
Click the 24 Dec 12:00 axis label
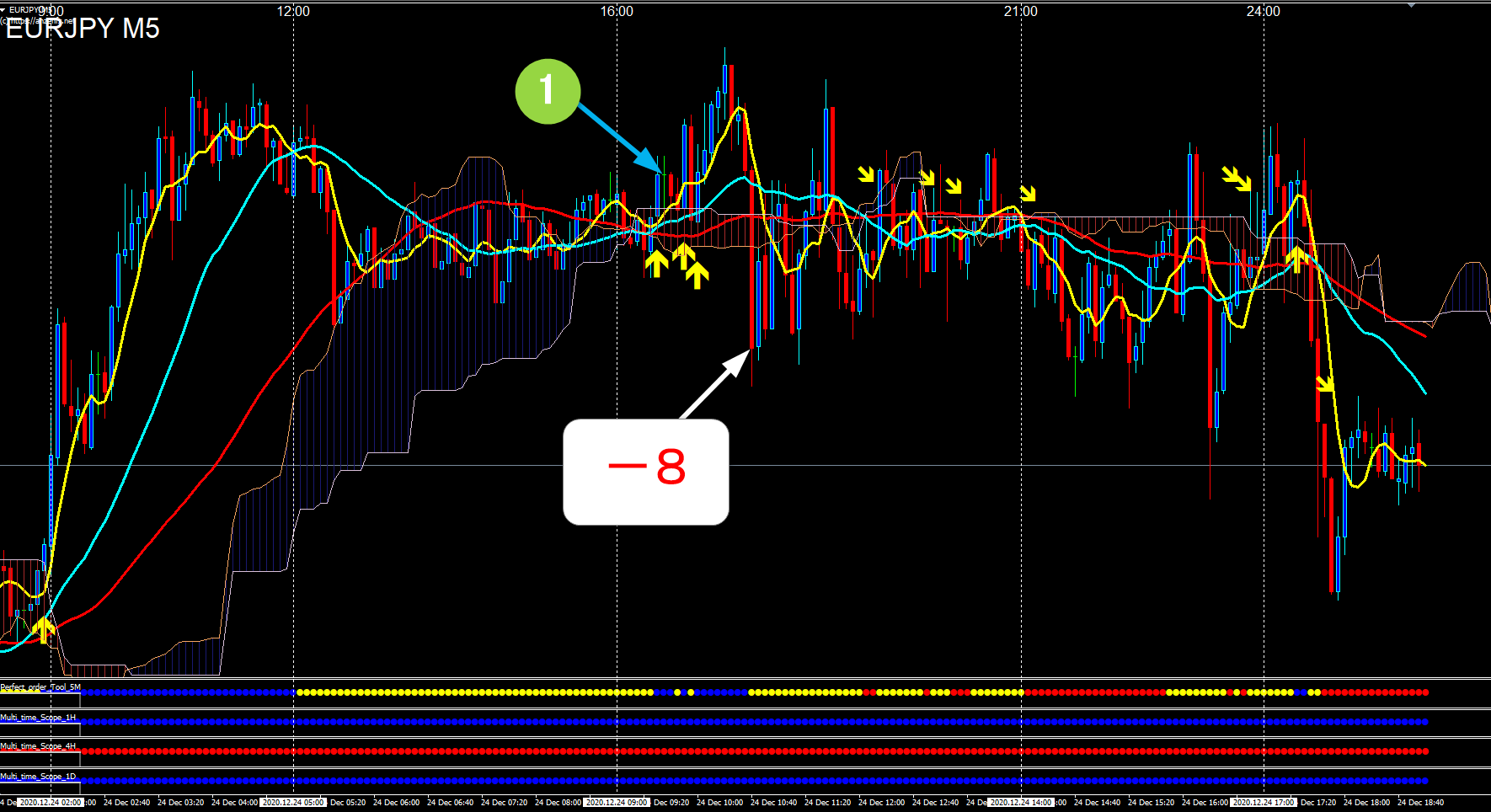pyautogui.click(x=882, y=803)
